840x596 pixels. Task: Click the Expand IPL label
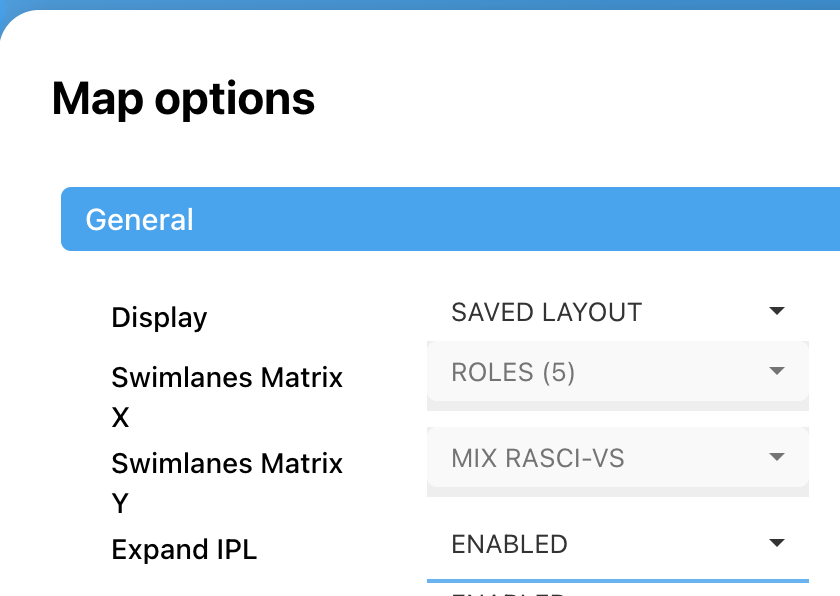coord(184,550)
